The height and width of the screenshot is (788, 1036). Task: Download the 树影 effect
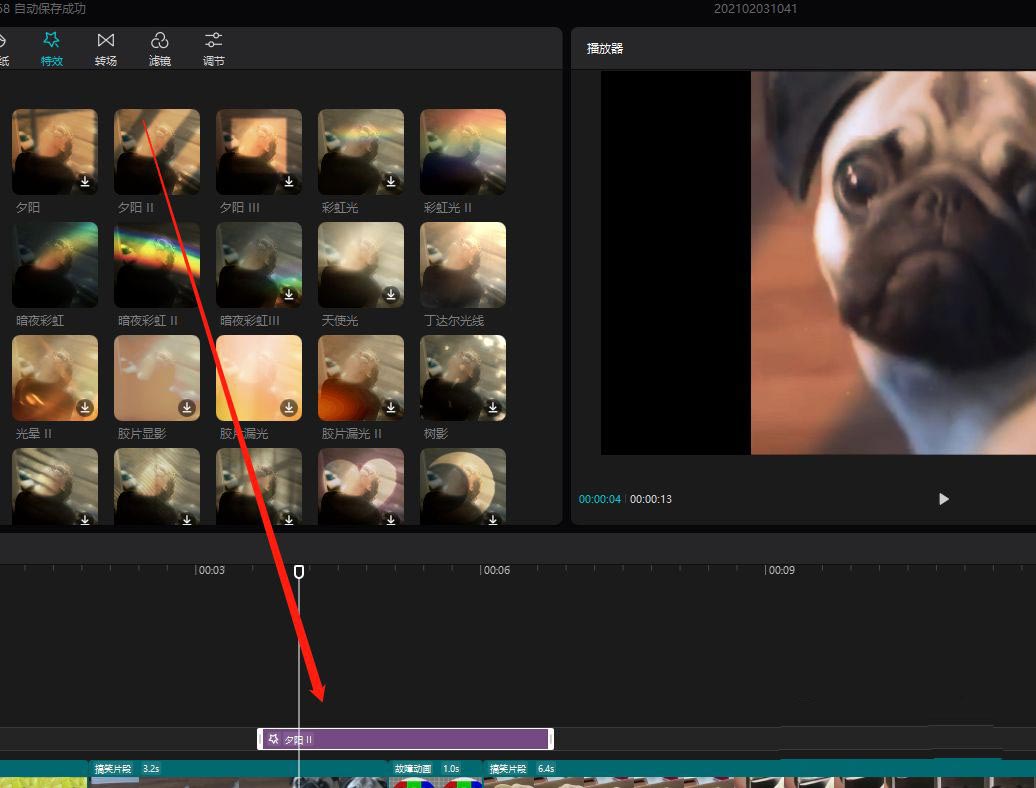point(493,408)
